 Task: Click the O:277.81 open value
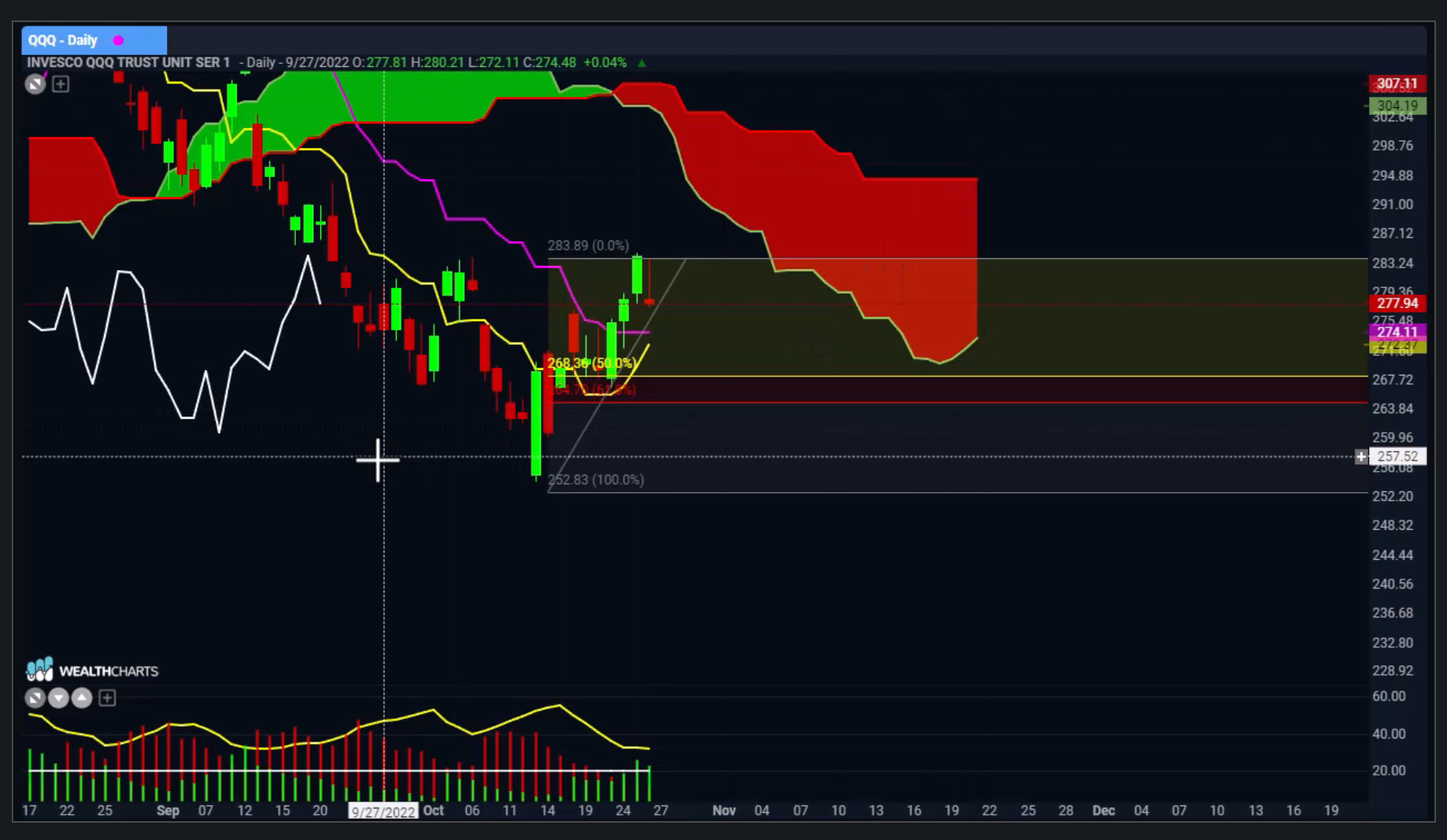point(379,62)
